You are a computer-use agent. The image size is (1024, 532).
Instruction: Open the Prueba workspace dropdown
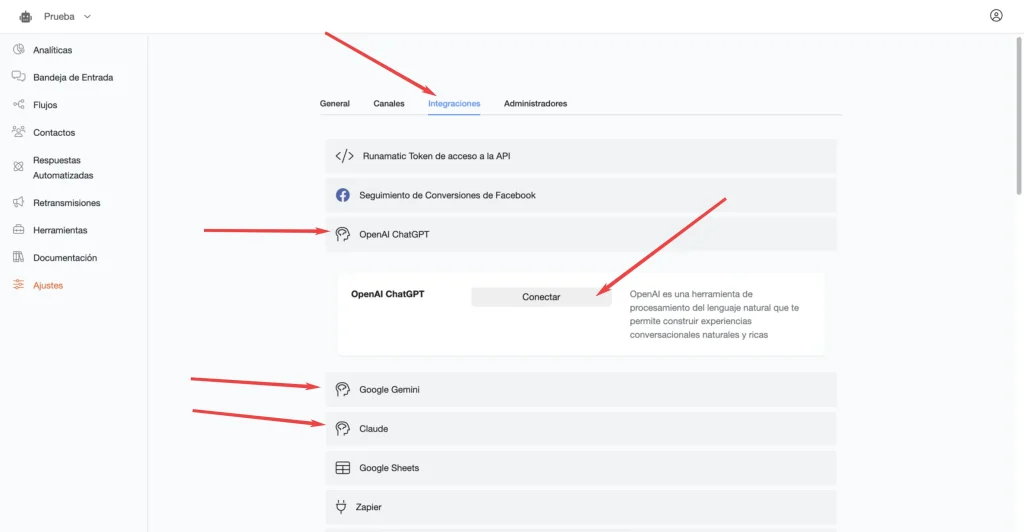pyautogui.click(x=67, y=17)
